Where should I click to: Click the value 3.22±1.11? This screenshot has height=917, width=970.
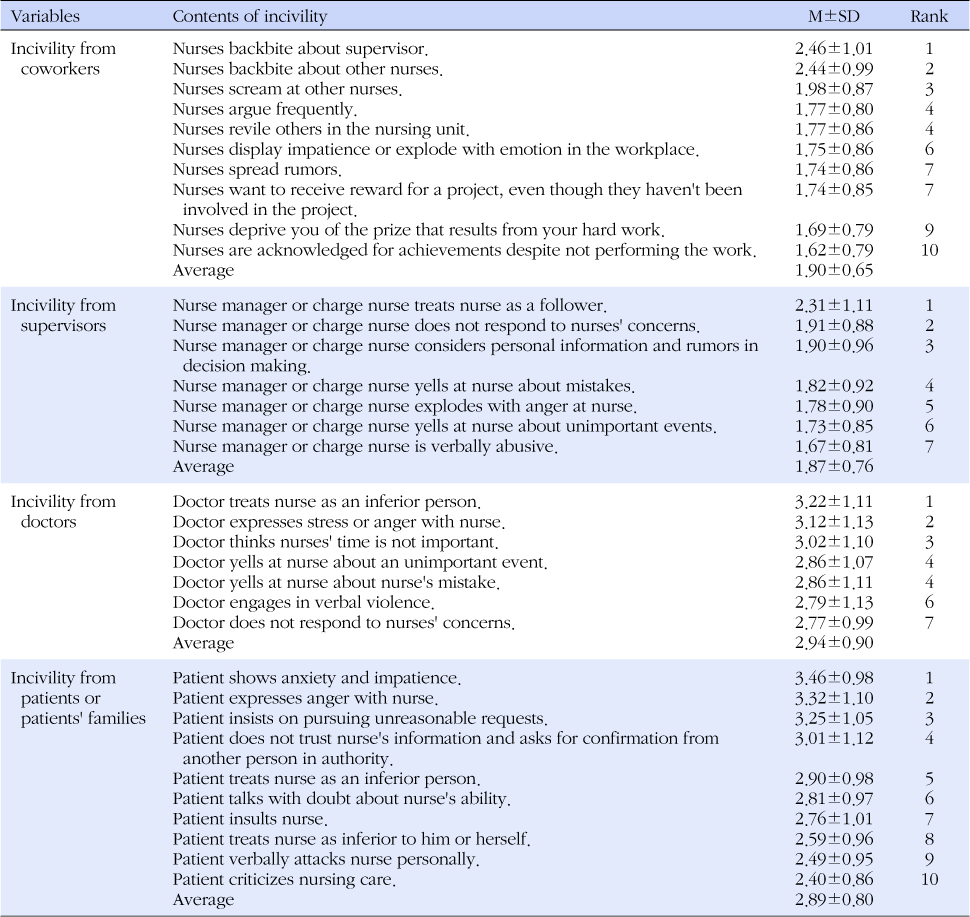point(834,502)
